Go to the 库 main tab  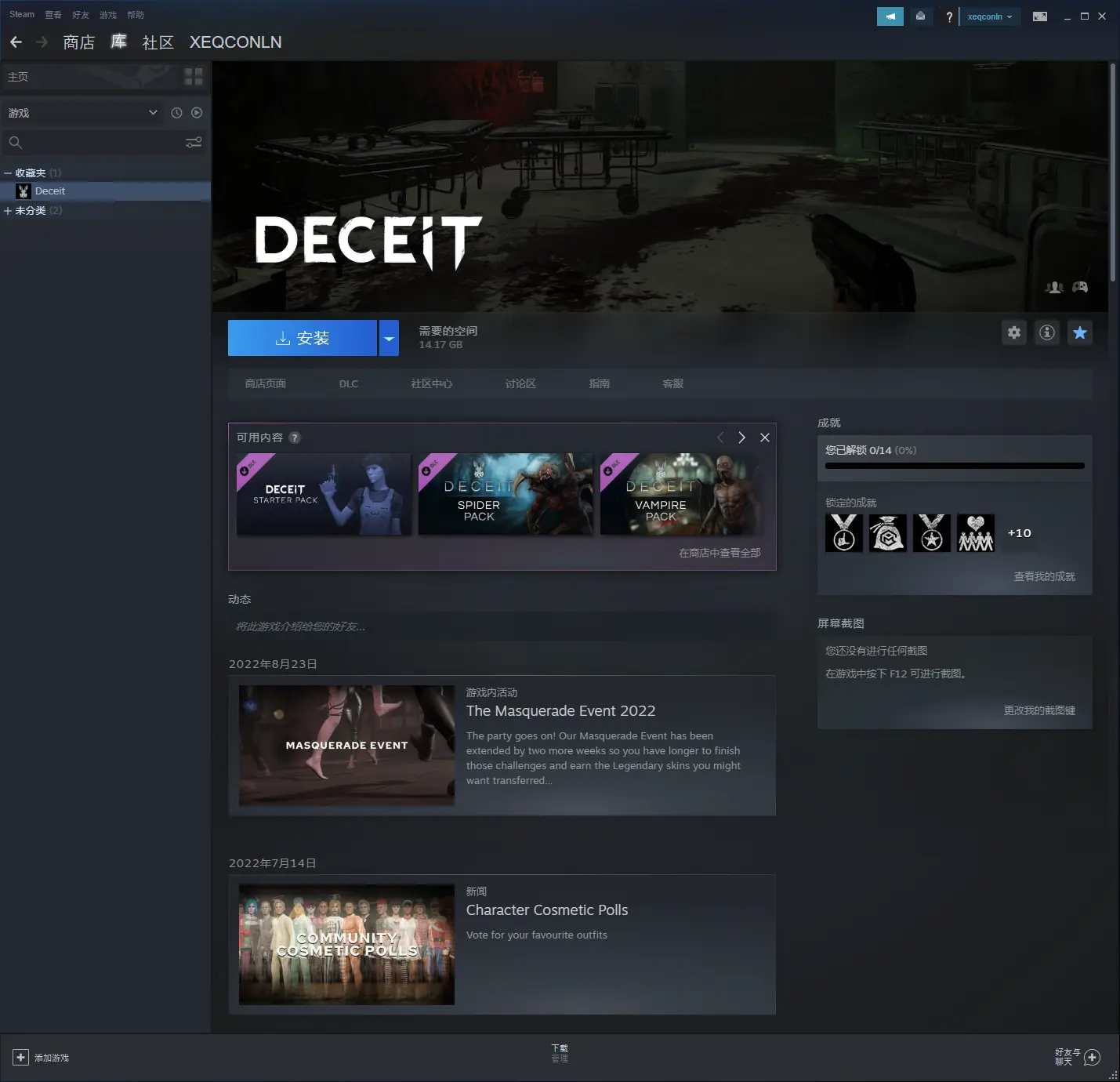[x=118, y=42]
